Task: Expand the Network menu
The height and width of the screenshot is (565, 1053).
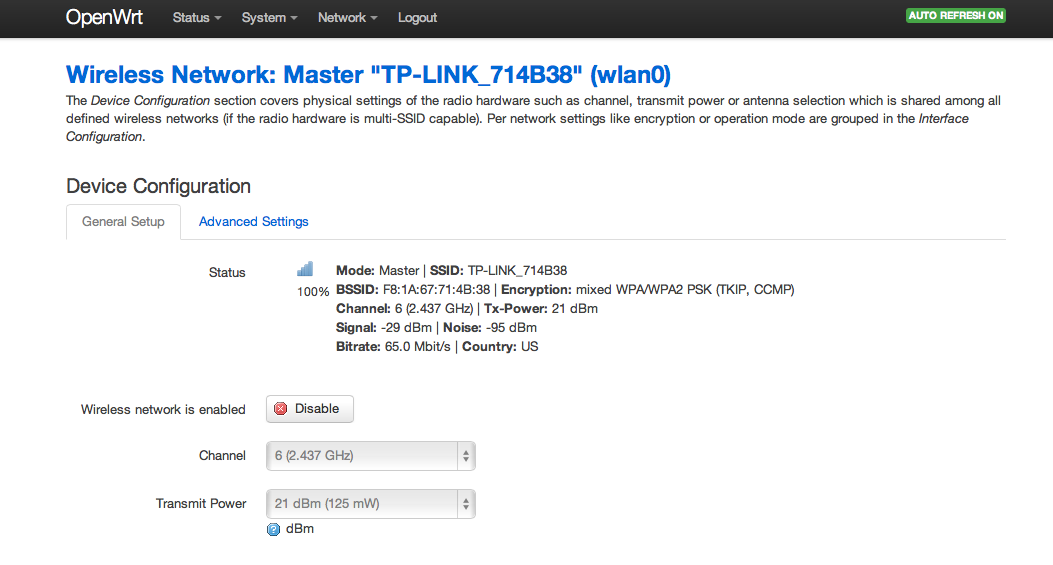Action: coord(347,18)
